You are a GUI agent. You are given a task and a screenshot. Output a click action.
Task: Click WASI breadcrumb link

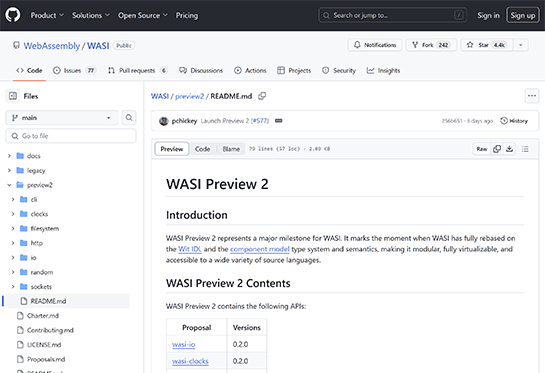coord(160,96)
